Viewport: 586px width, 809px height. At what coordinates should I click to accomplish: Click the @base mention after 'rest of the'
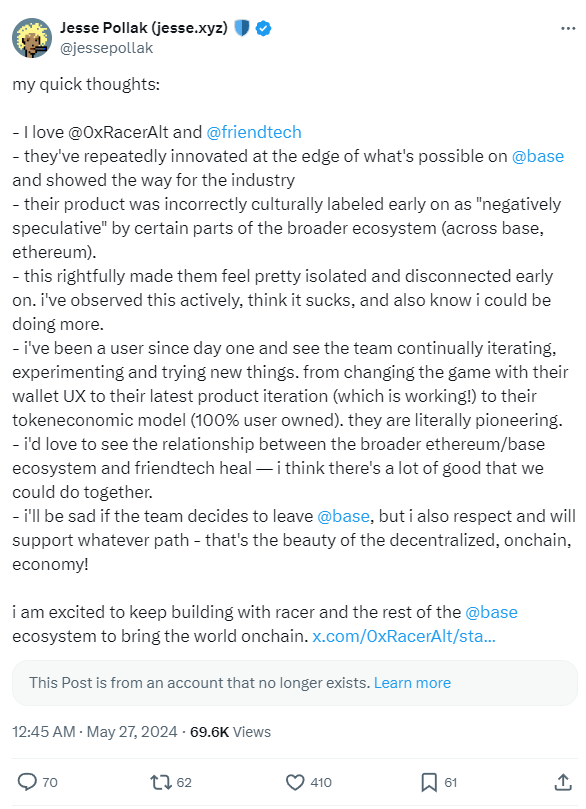[491, 612]
